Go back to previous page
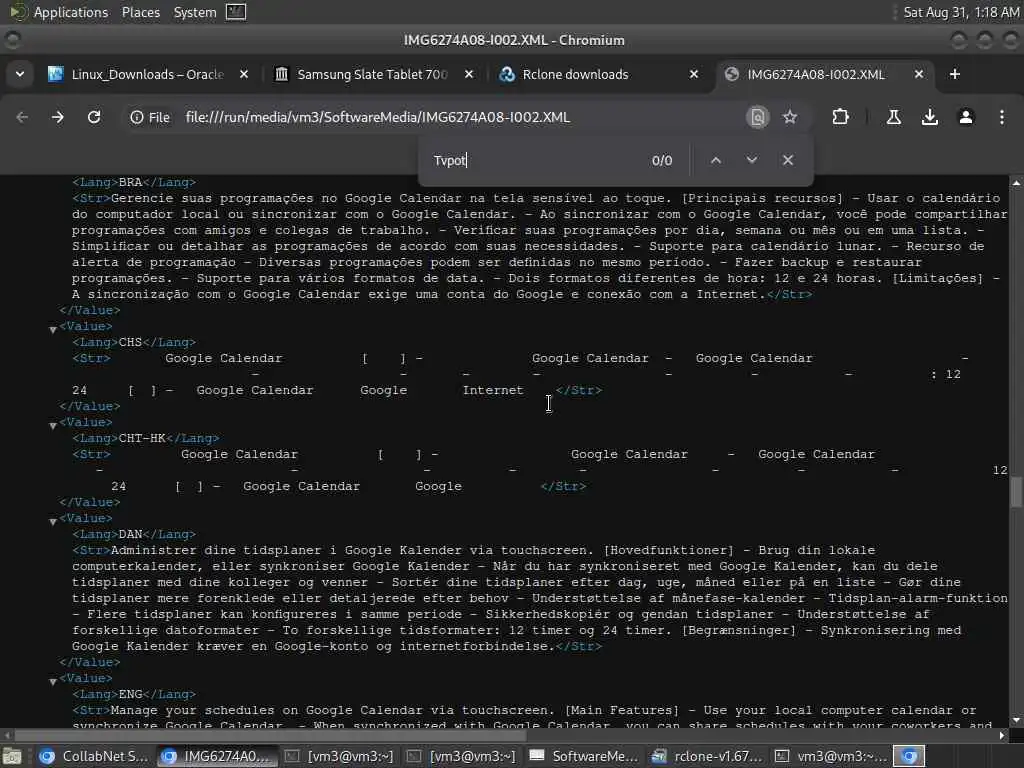 tap(22, 117)
